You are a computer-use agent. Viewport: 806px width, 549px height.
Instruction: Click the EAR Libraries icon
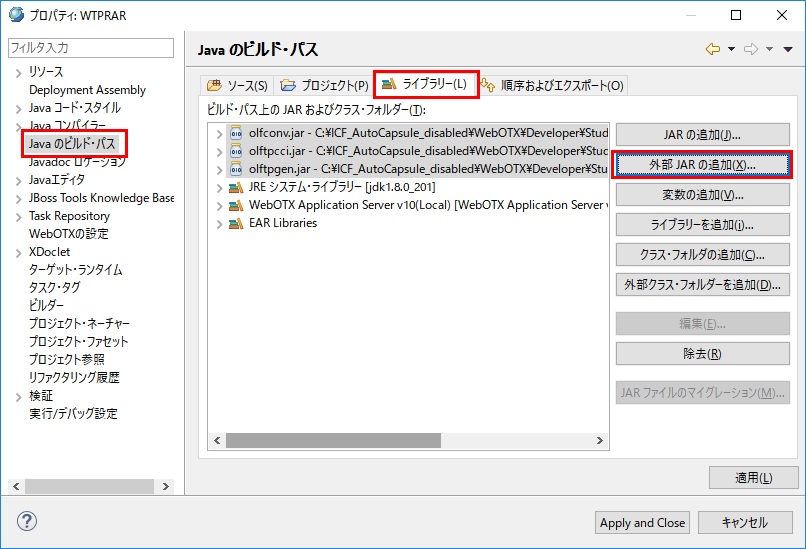pyautogui.click(x=236, y=223)
